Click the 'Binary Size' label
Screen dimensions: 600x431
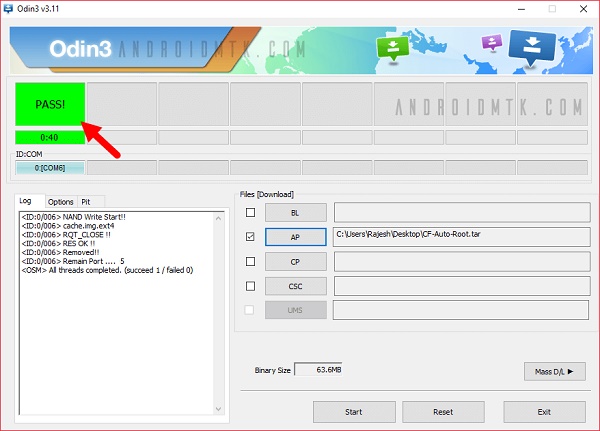(x=272, y=370)
